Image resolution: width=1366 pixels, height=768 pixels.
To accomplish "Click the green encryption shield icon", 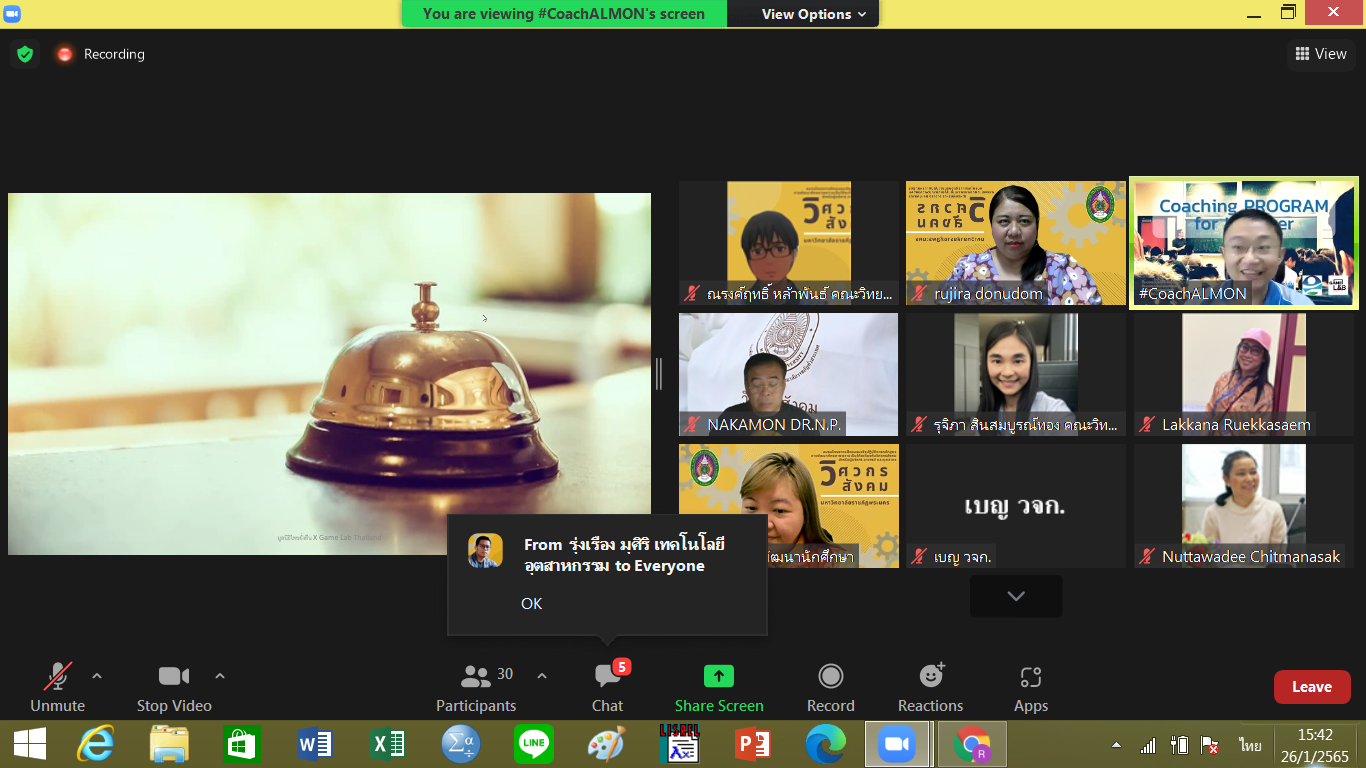I will click(x=25, y=54).
